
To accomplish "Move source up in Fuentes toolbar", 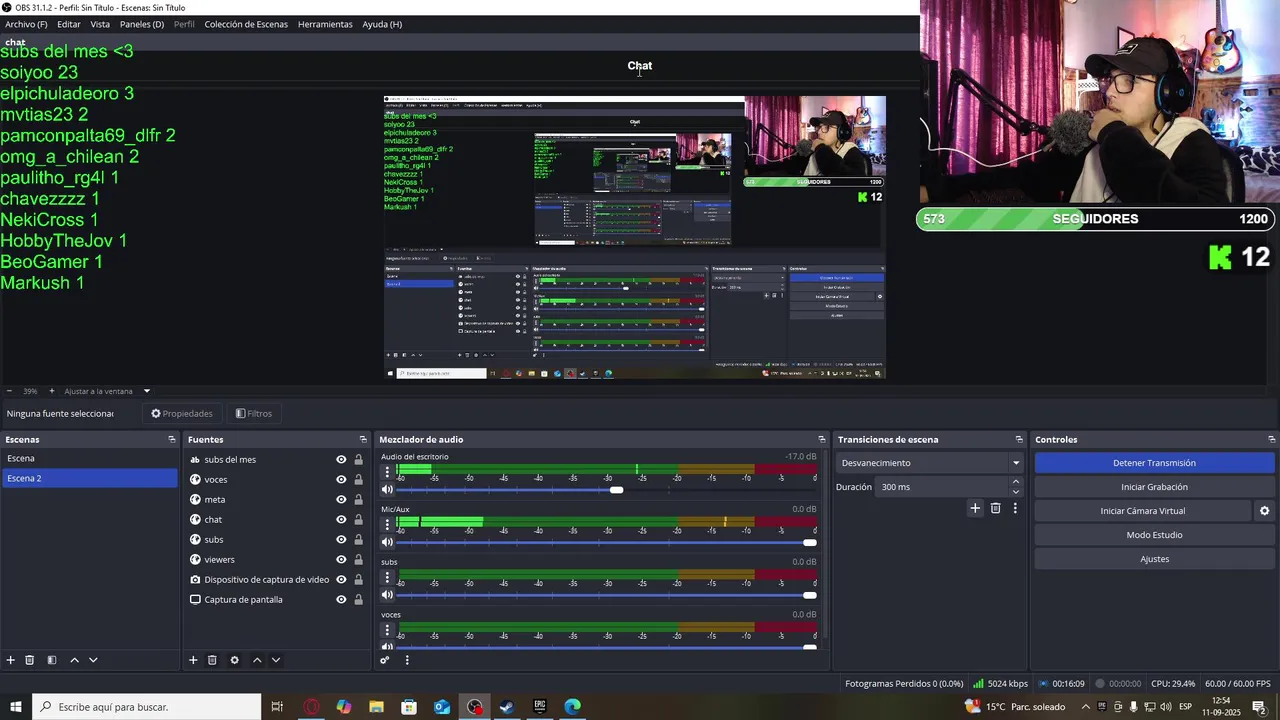I will click(x=257, y=660).
